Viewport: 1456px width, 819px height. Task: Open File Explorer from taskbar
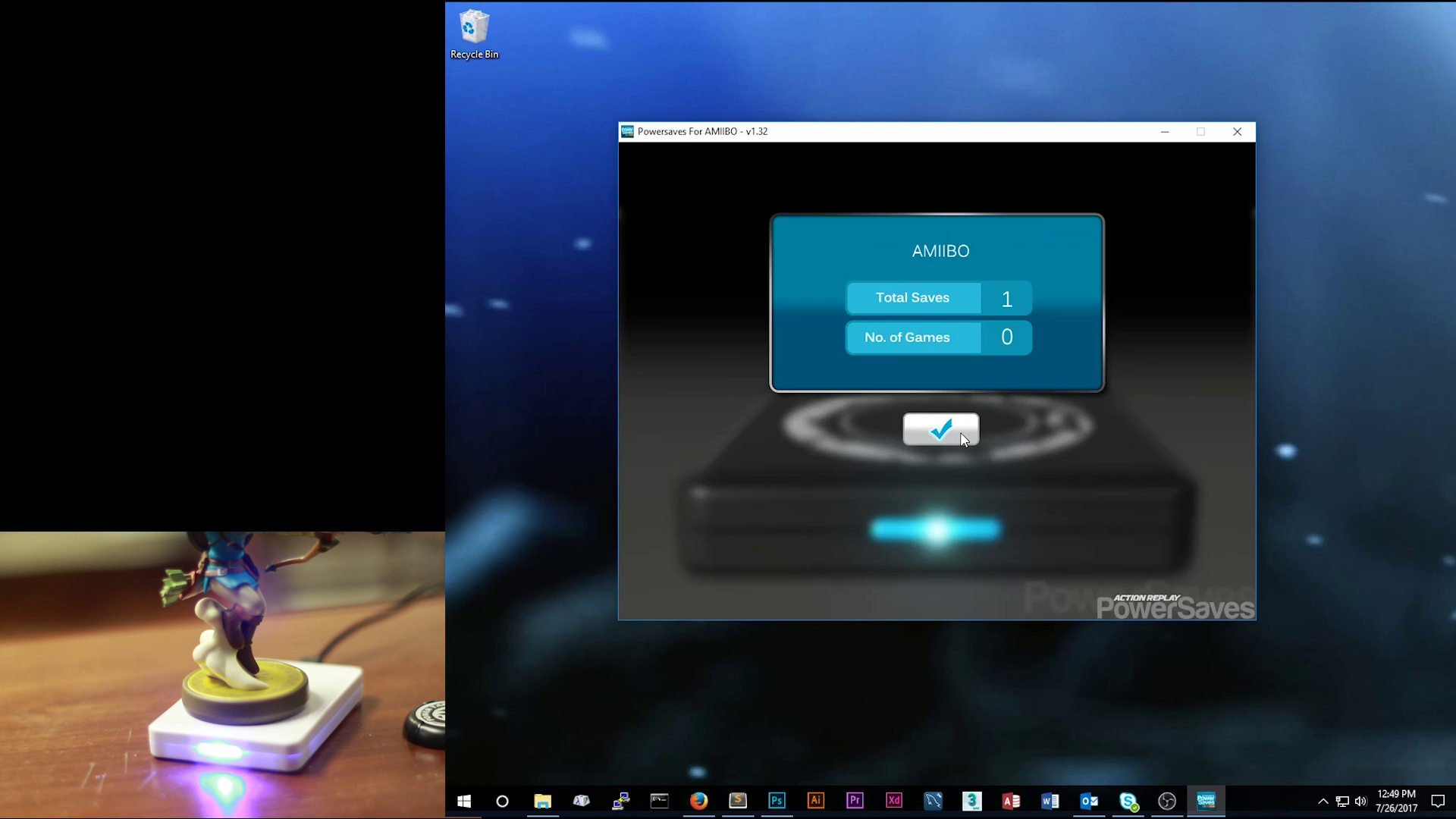(542, 801)
